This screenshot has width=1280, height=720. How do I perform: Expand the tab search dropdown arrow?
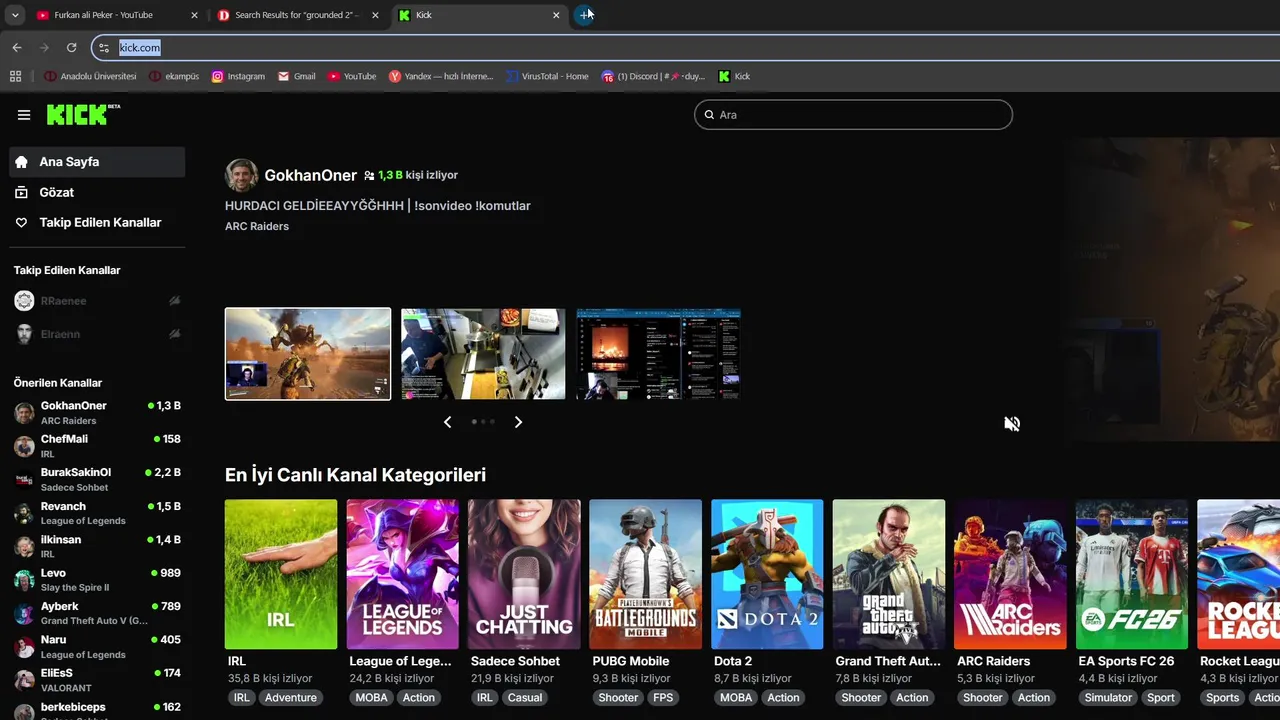pyautogui.click(x=15, y=15)
